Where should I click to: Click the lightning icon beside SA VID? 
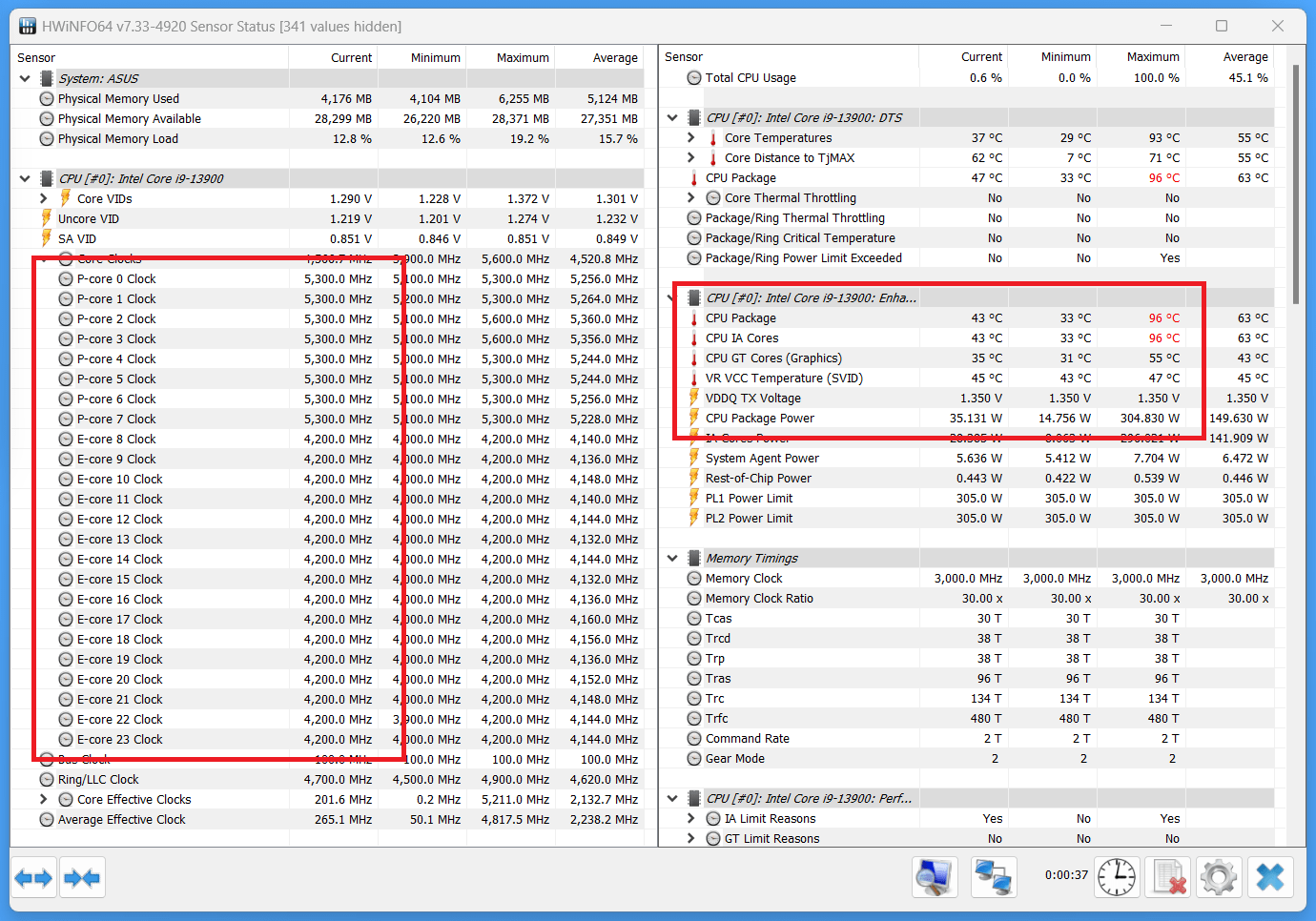[46, 238]
